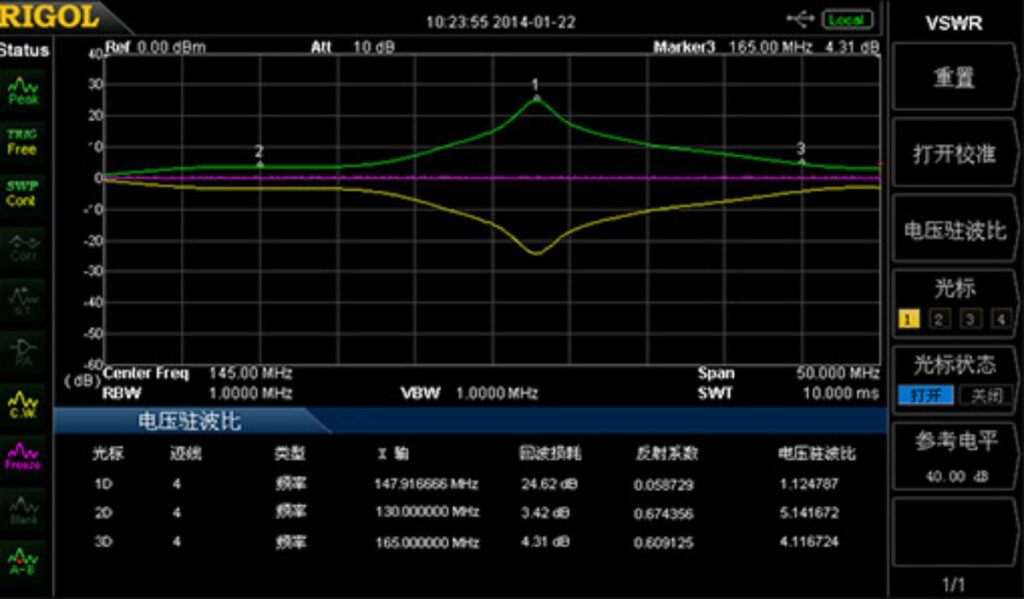Select marker 3 in the 光标 softkey
Image resolution: width=1024 pixels, height=599 pixels.
(x=970, y=320)
